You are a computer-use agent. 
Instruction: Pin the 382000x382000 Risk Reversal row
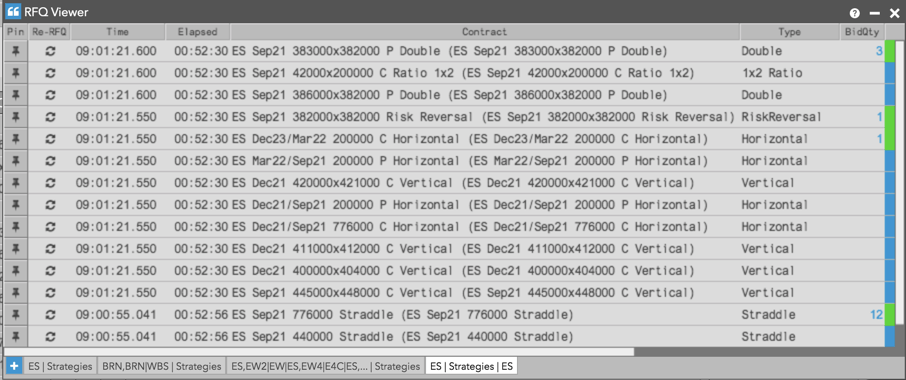tap(16, 117)
